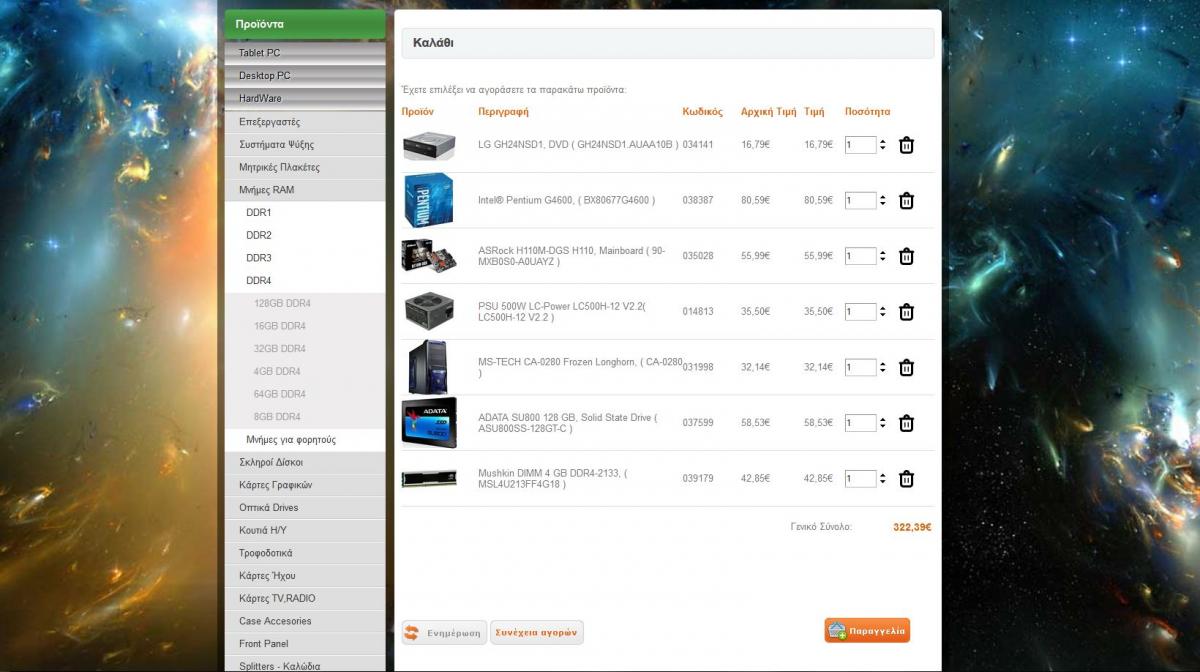
Task: Remove Intel Pentium G4600 with trash icon
Action: [x=906, y=201]
